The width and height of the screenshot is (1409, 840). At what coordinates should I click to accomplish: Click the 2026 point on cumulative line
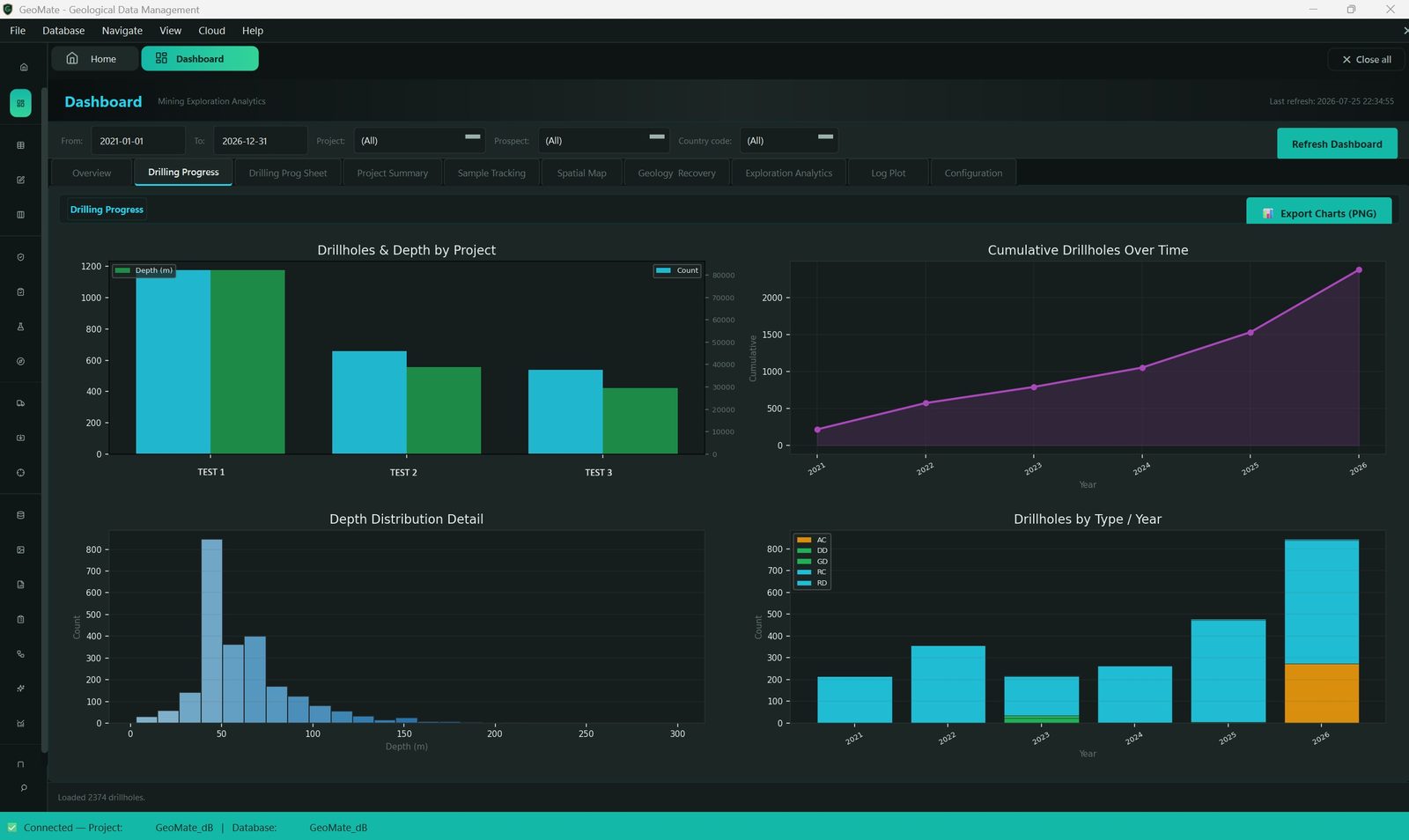point(1359,270)
